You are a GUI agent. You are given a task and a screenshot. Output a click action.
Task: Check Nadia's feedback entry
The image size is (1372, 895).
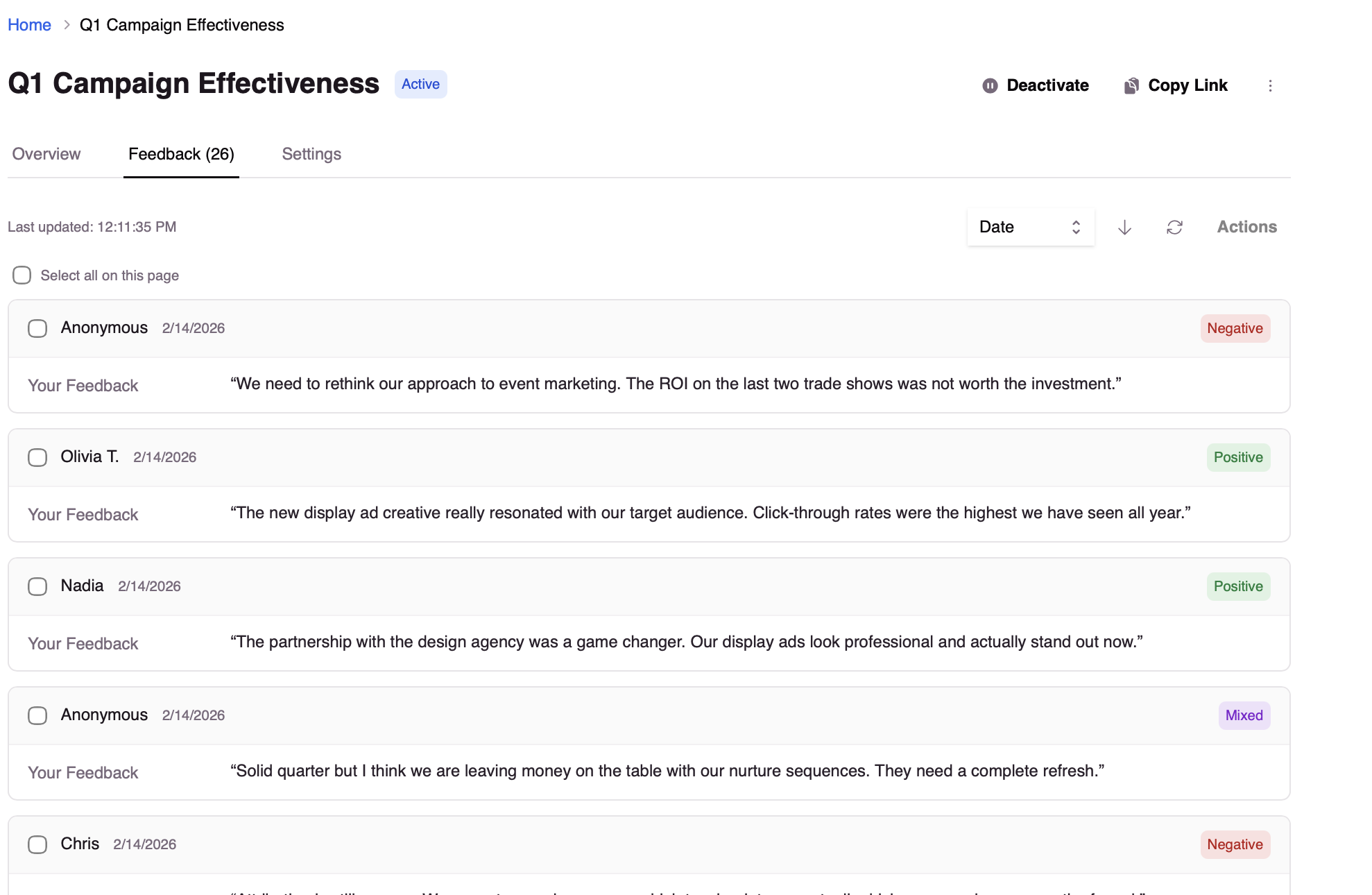(x=37, y=586)
